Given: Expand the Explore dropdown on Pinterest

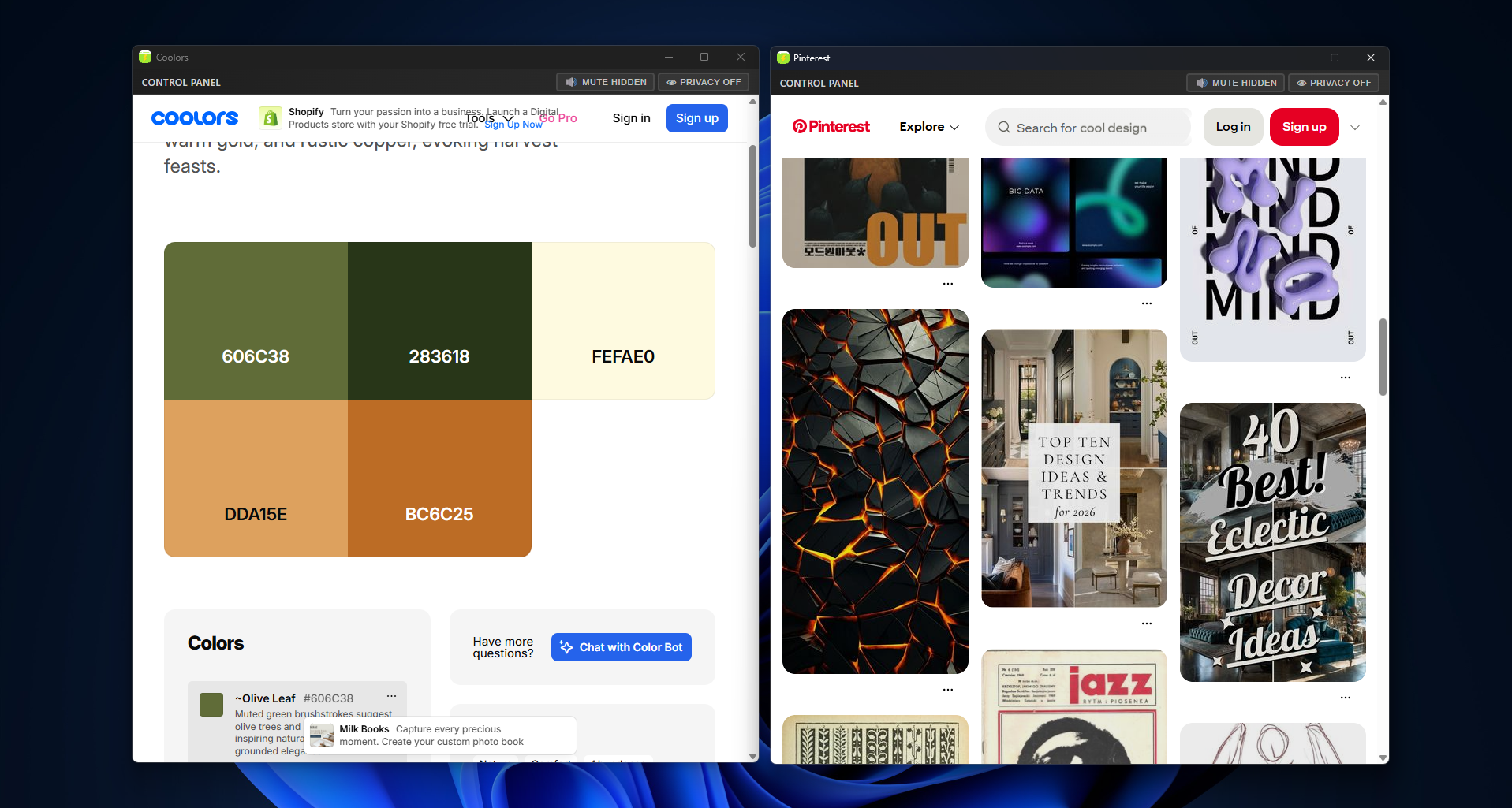Looking at the screenshot, I should point(928,127).
